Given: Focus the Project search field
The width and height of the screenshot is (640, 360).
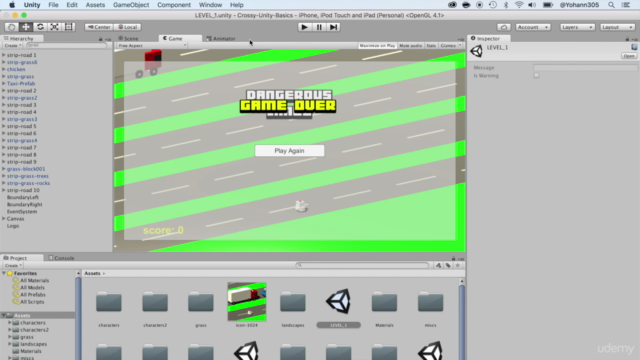Looking at the screenshot, I should pyautogui.click(x=362, y=265).
